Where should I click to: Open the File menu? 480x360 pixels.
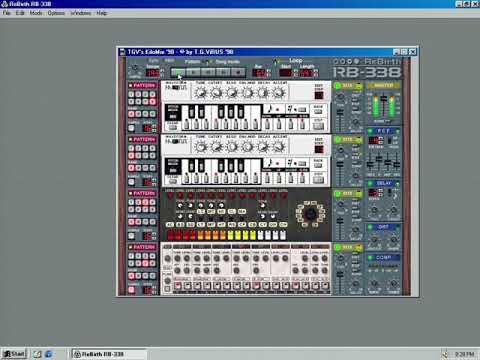(6, 13)
